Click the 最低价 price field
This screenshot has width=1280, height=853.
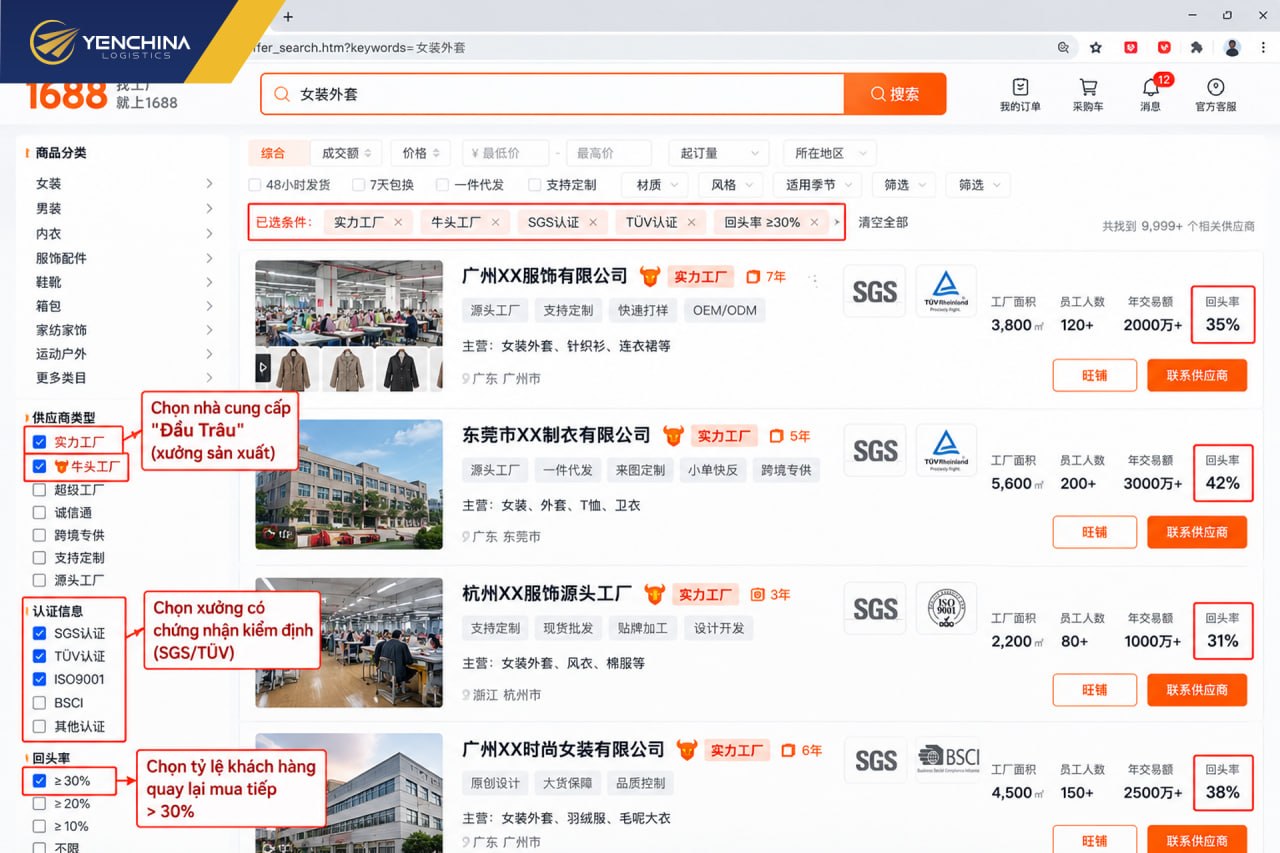[506, 153]
